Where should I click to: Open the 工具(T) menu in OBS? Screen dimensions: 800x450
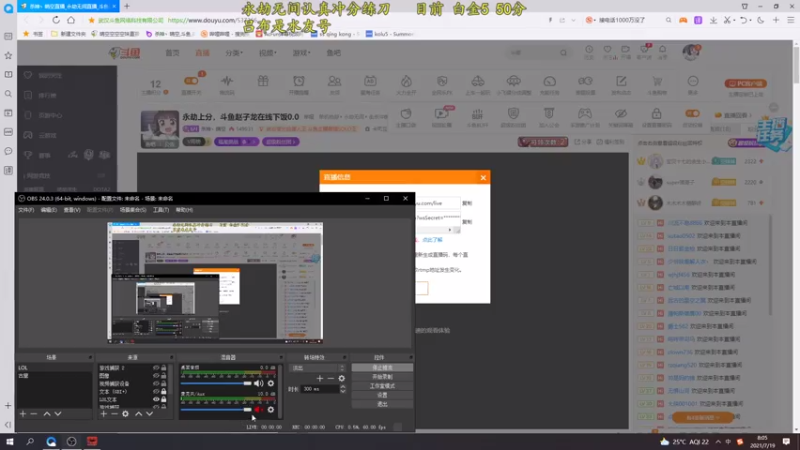pos(161,210)
